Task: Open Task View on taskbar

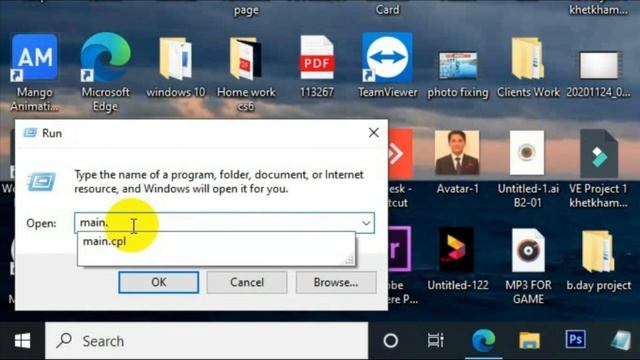Action: [436, 340]
